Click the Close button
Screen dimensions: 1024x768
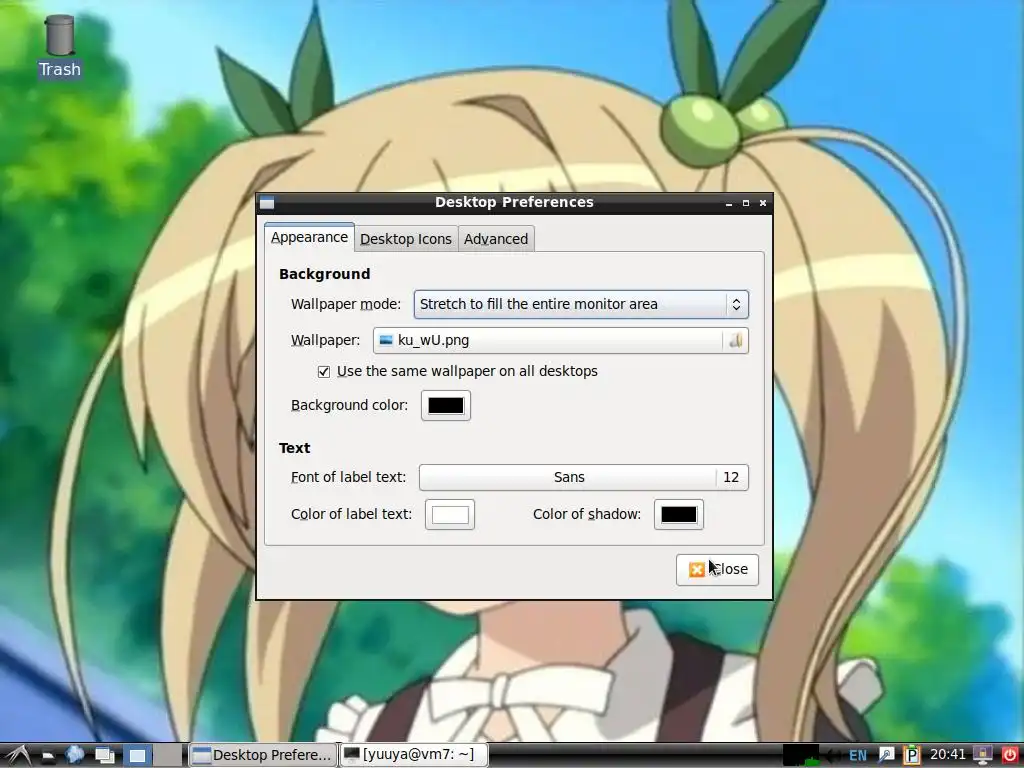[717, 569]
